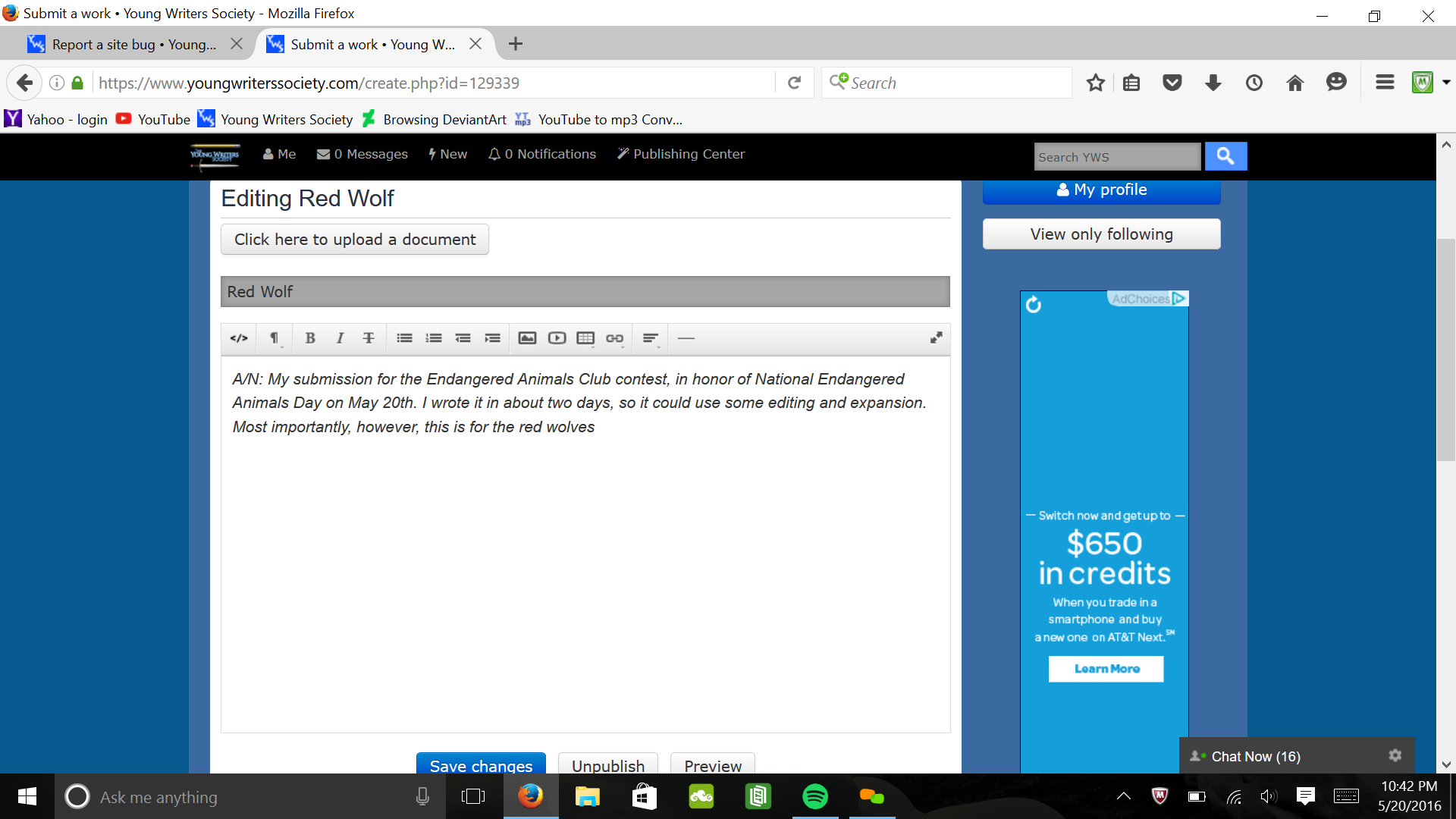Click the Firefox URL address bar
The height and width of the screenshot is (819, 1456).
tap(432, 83)
